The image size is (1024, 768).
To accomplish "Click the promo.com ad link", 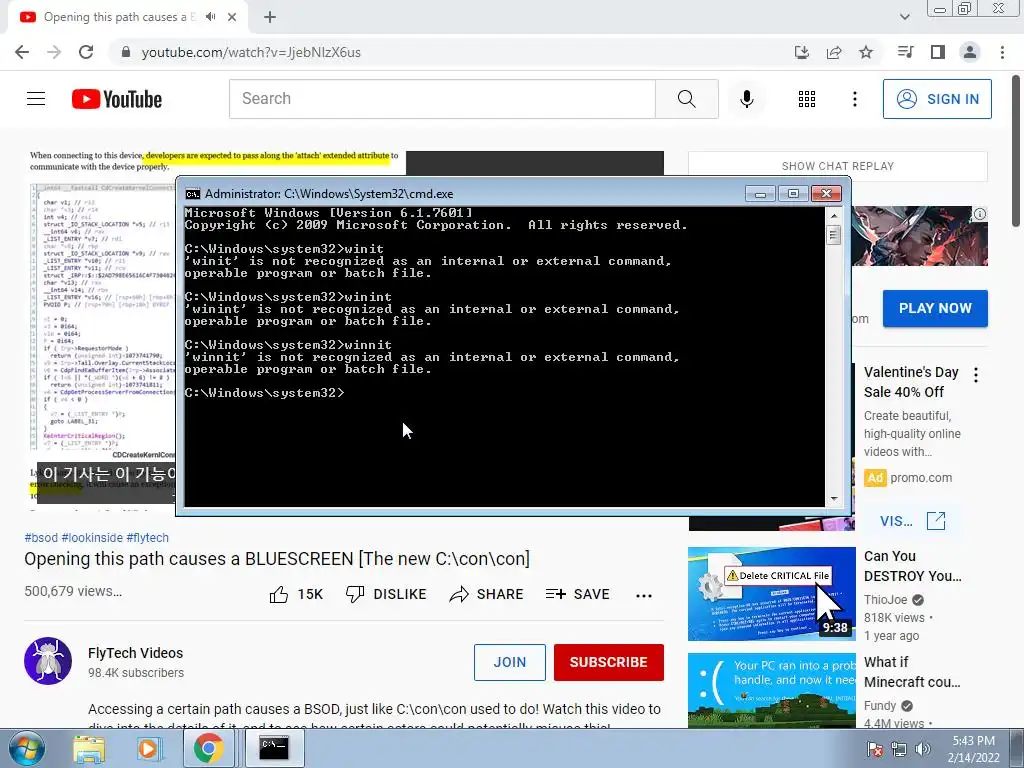I will (921, 477).
